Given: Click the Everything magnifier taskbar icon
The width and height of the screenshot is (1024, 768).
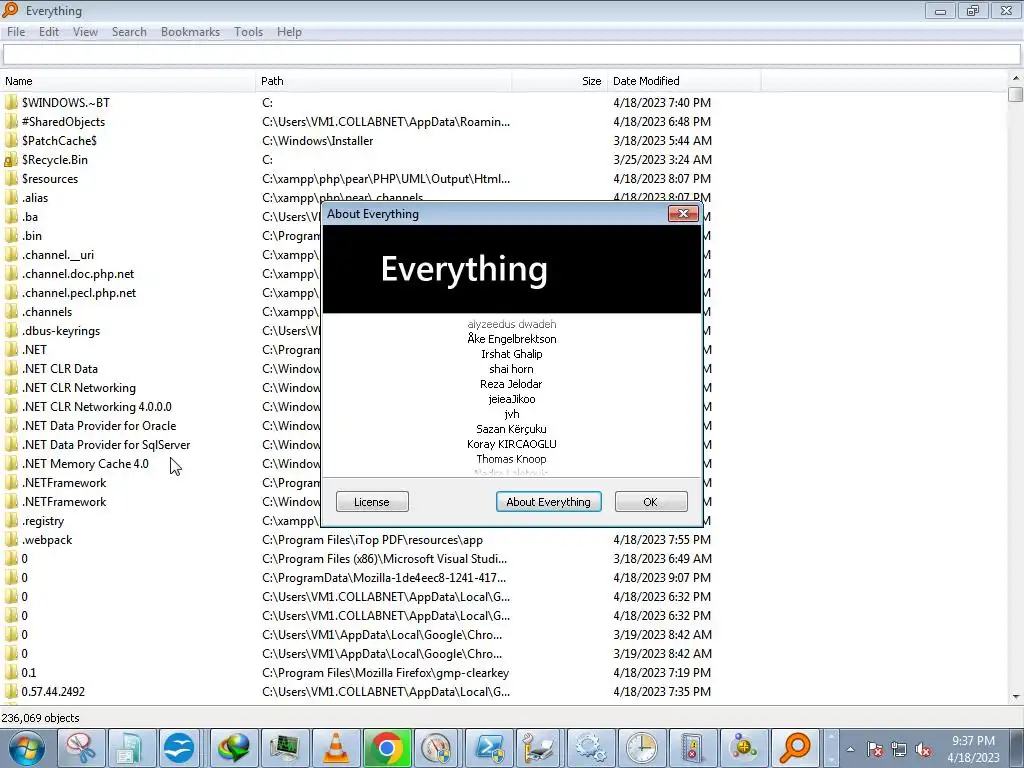Looking at the screenshot, I should click(795, 748).
